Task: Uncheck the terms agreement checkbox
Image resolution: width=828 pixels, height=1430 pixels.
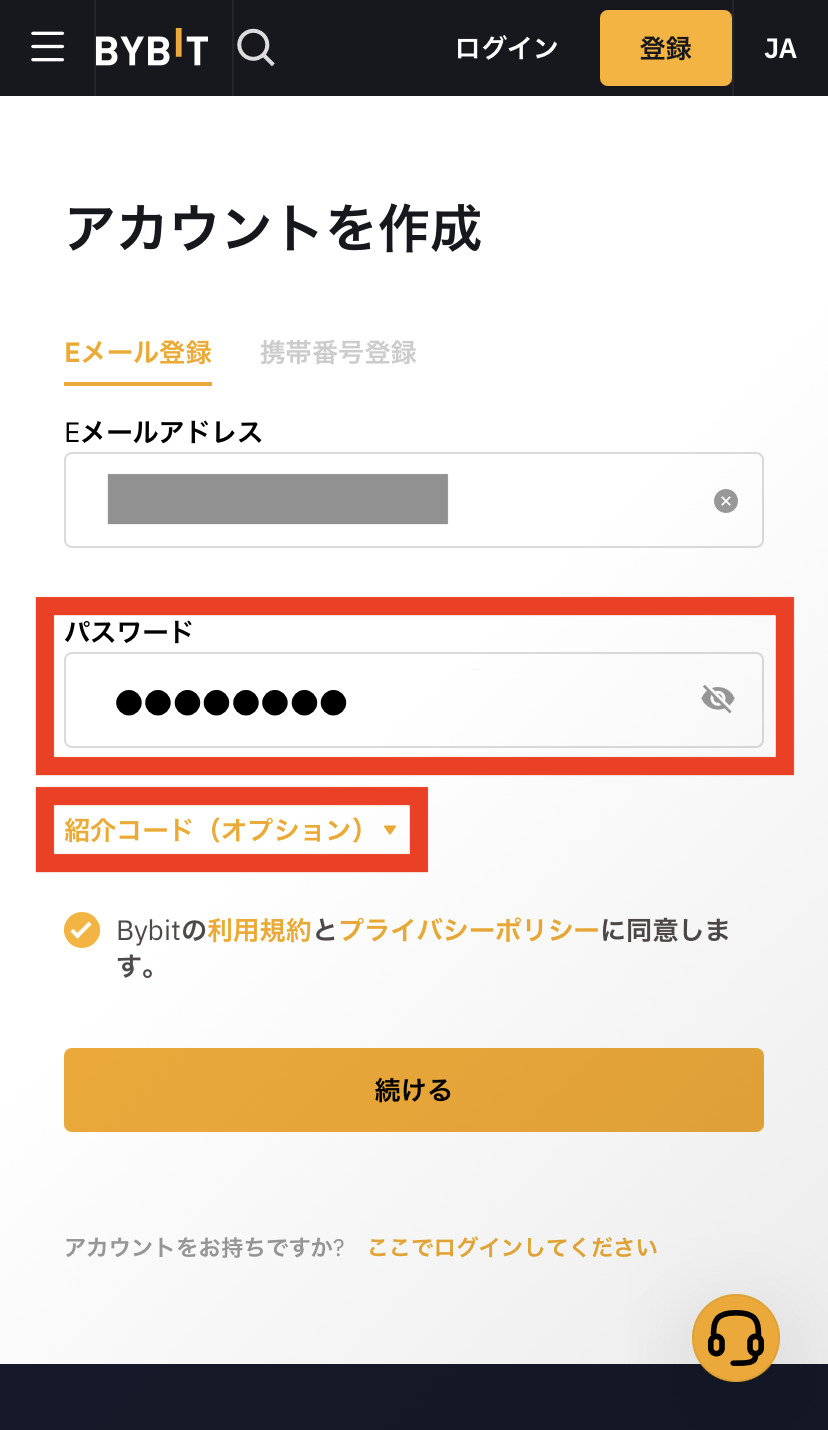Action: point(82,930)
